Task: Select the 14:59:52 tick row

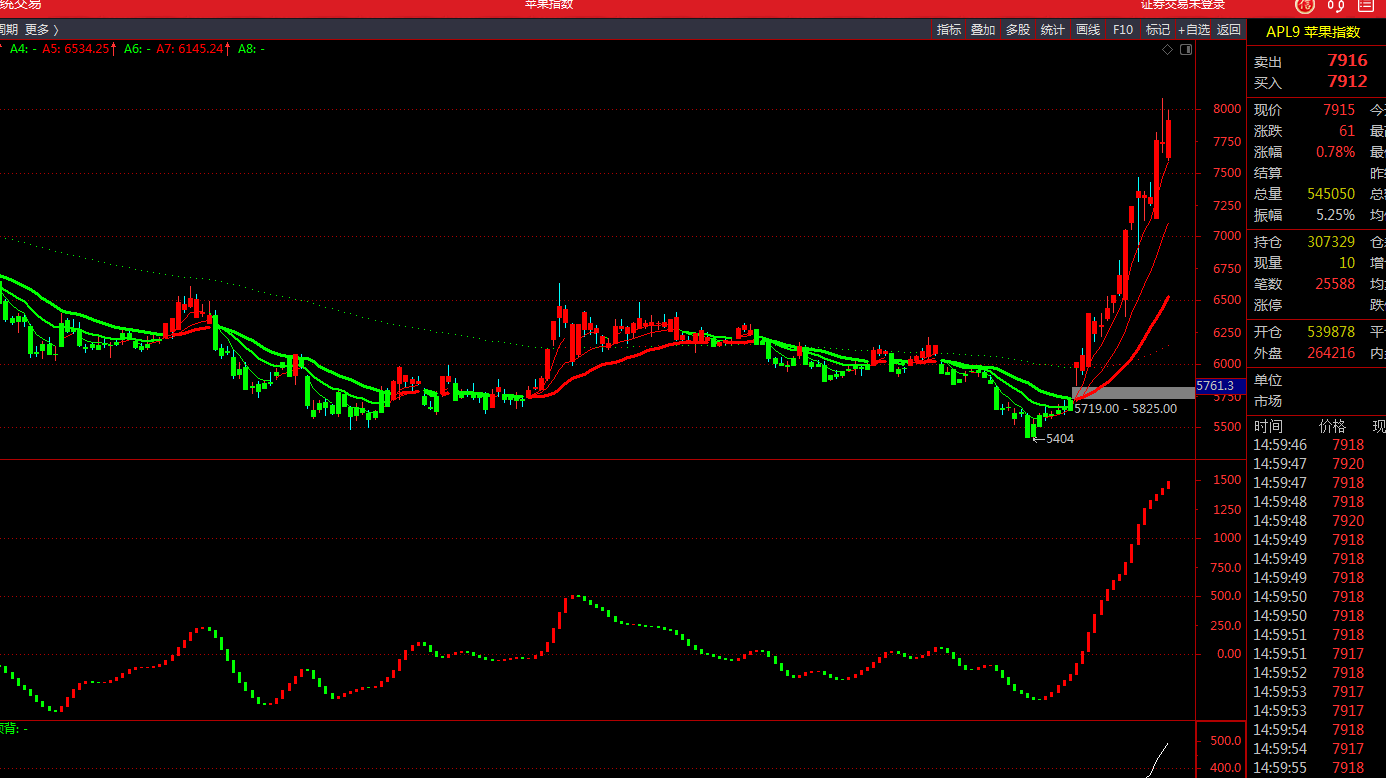Action: click(1317, 673)
